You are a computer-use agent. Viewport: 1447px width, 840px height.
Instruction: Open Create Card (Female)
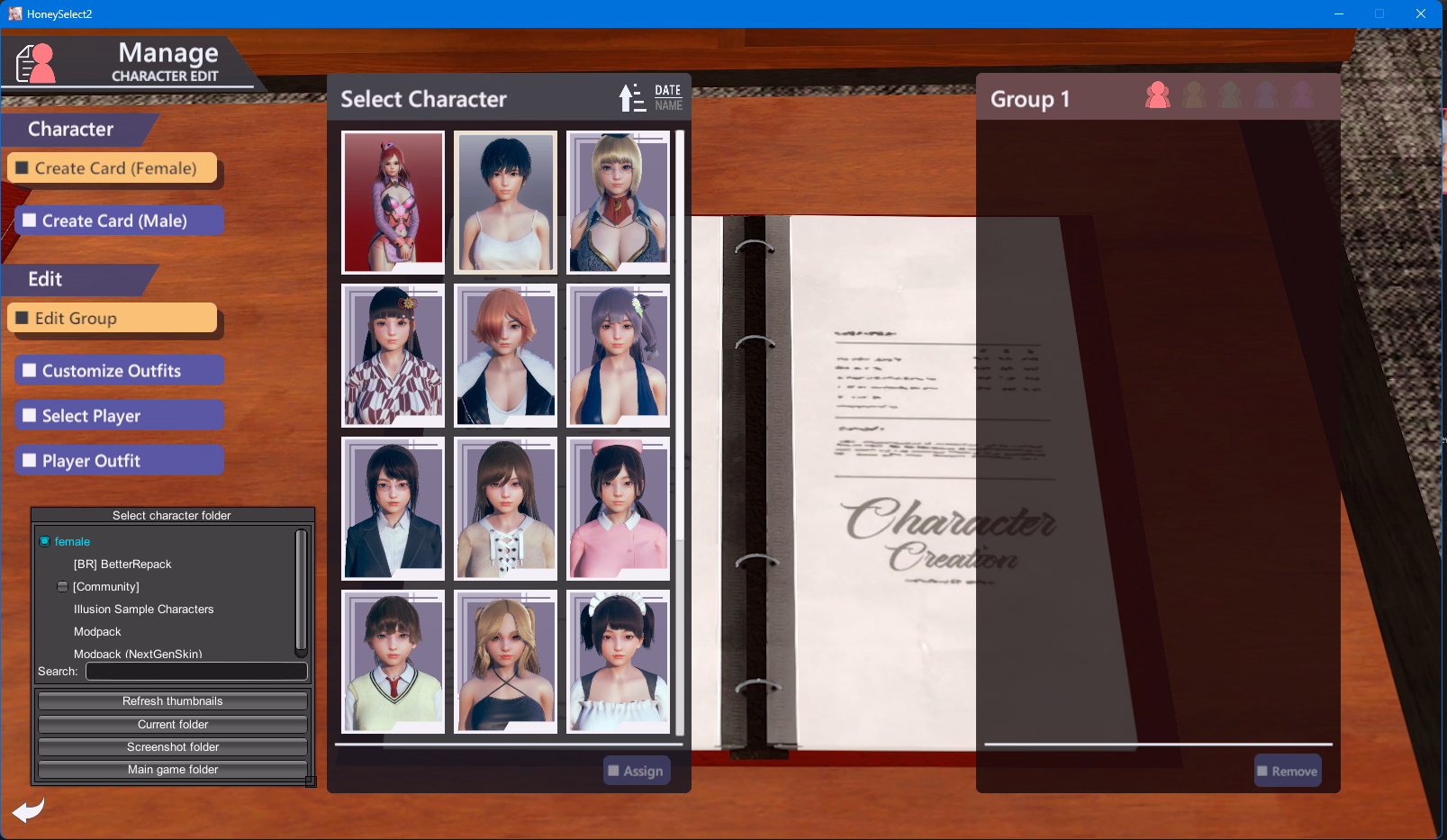tap(113, 168)
